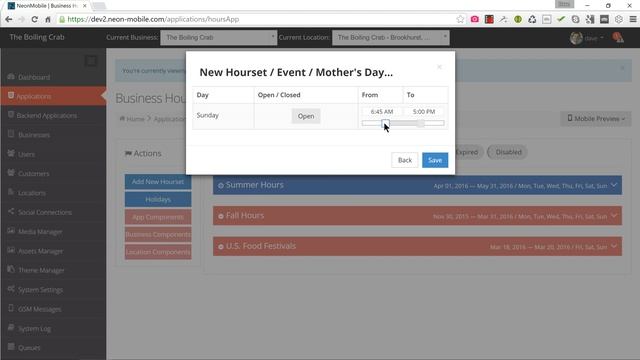Click the To time slider handle
Image resolution: width=640 pixels, height=360 pixels.
pos(420,123)
